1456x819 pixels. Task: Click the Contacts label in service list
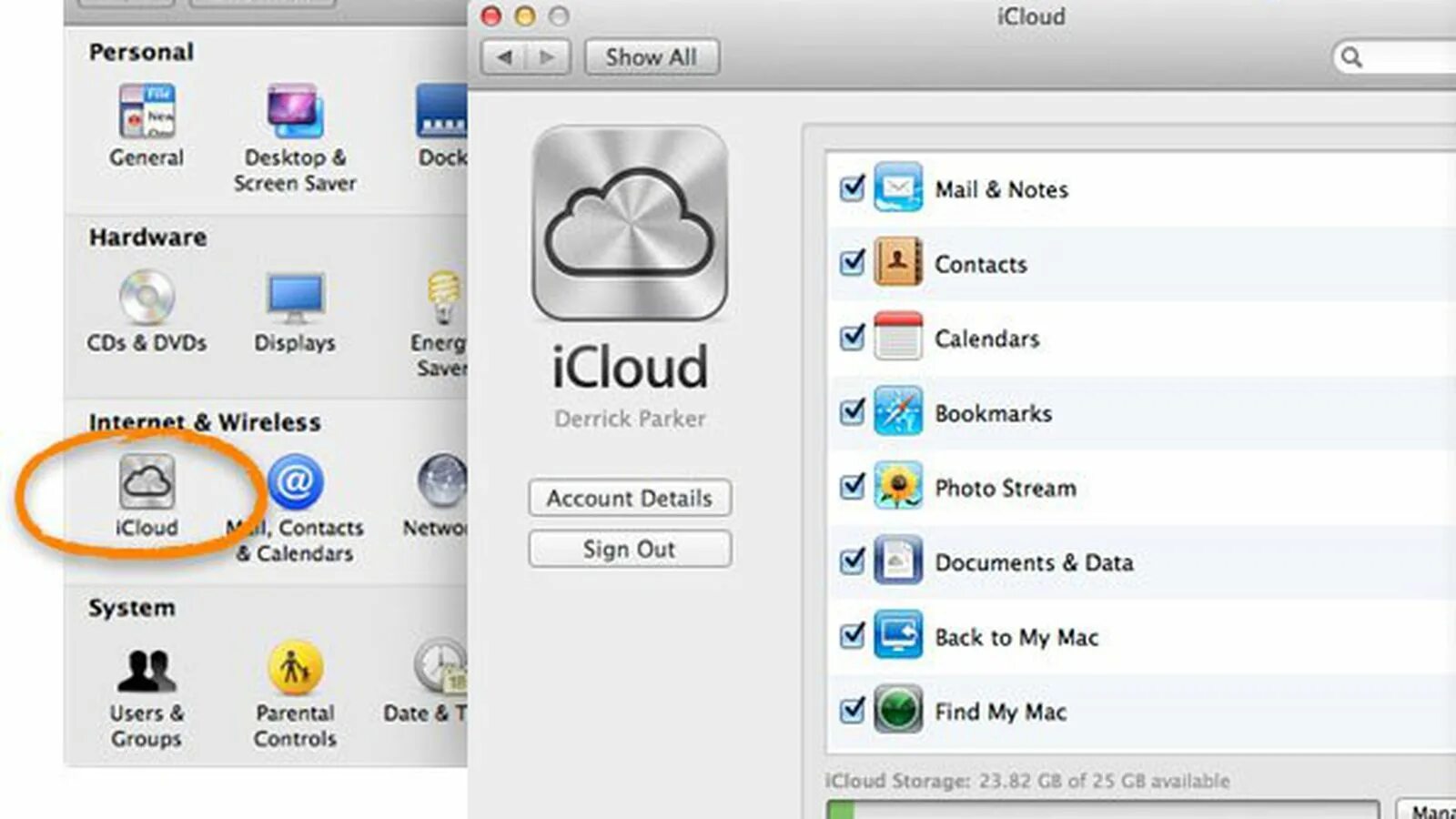981,264
